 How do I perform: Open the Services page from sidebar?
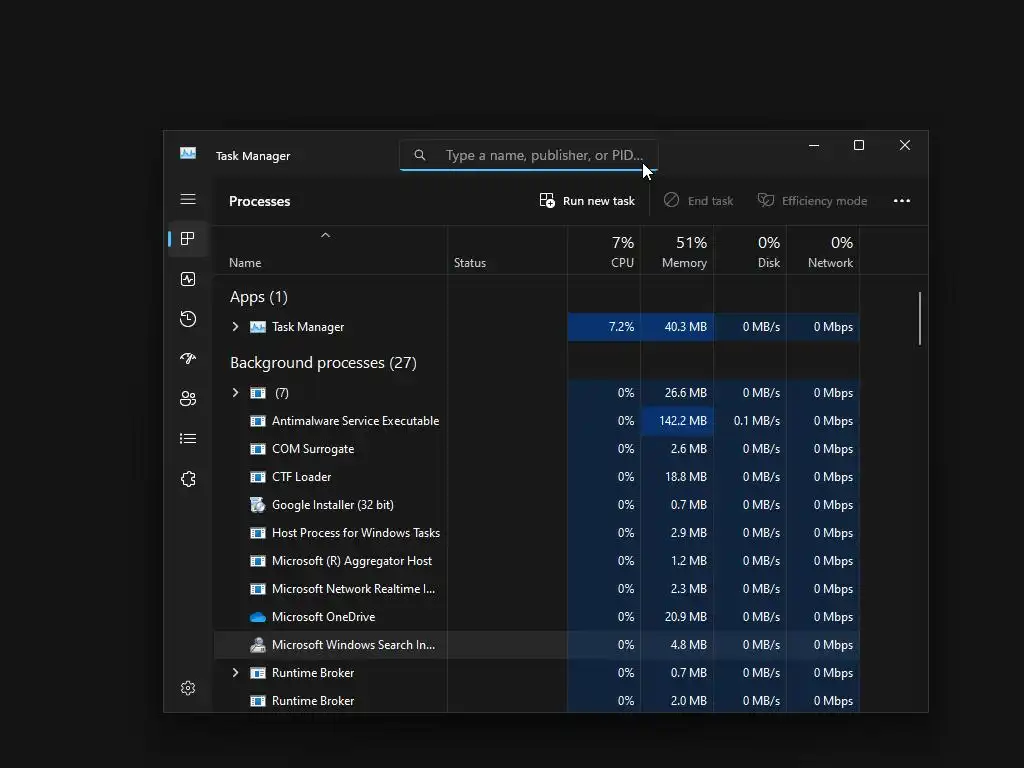tap(188, 479)
